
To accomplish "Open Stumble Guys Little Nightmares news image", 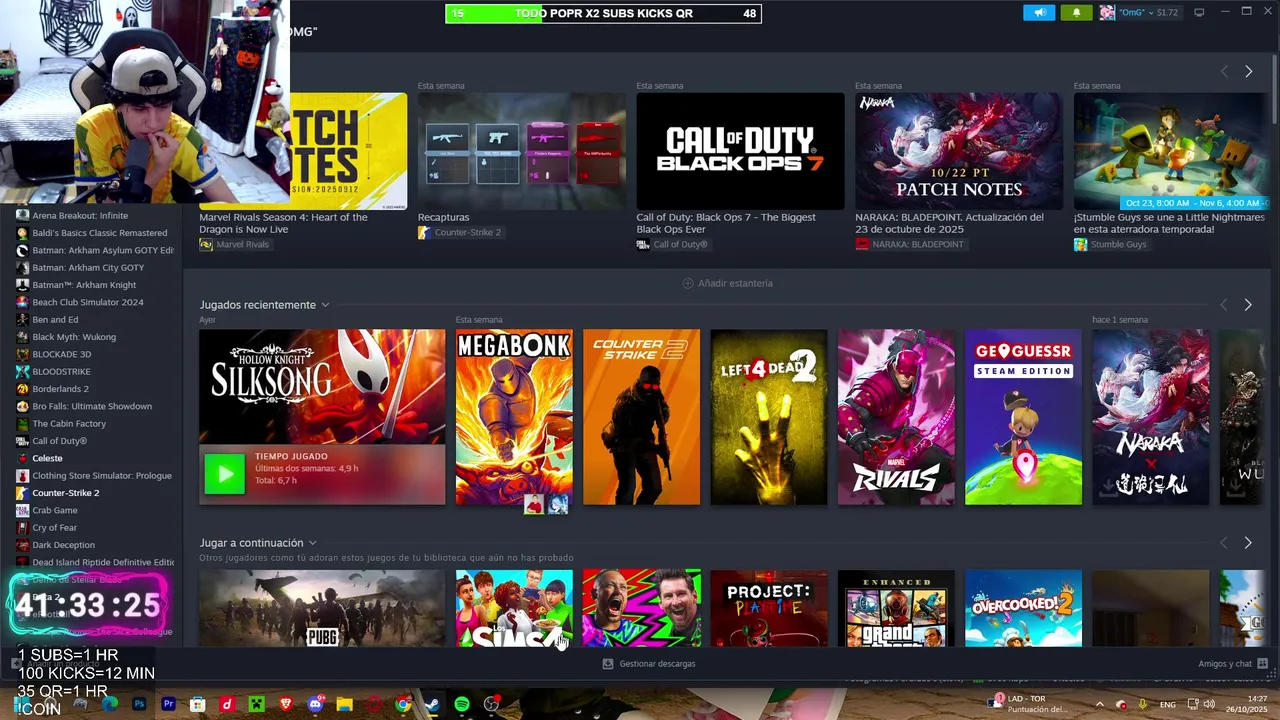I will point(1170,151).
